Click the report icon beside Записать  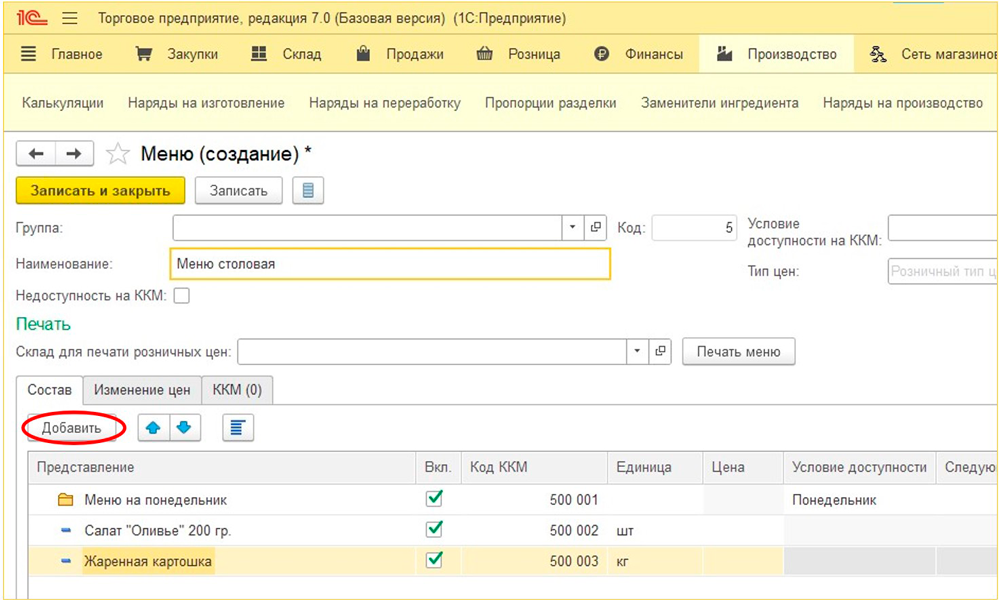308,190
